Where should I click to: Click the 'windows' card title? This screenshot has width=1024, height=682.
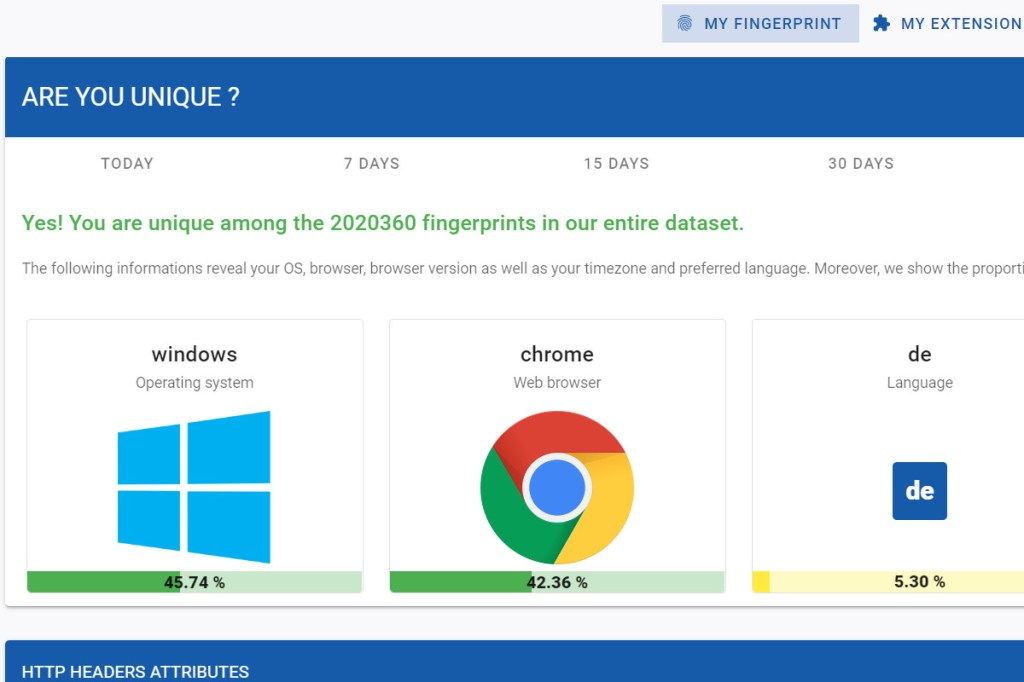[195, 354]
